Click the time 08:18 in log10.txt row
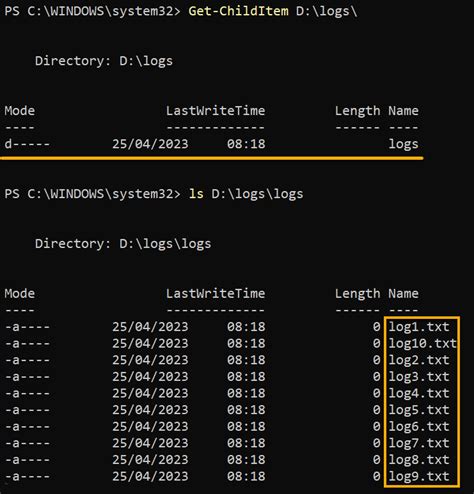The width and height of the screenshot is (474, 494). coord(246,344)
